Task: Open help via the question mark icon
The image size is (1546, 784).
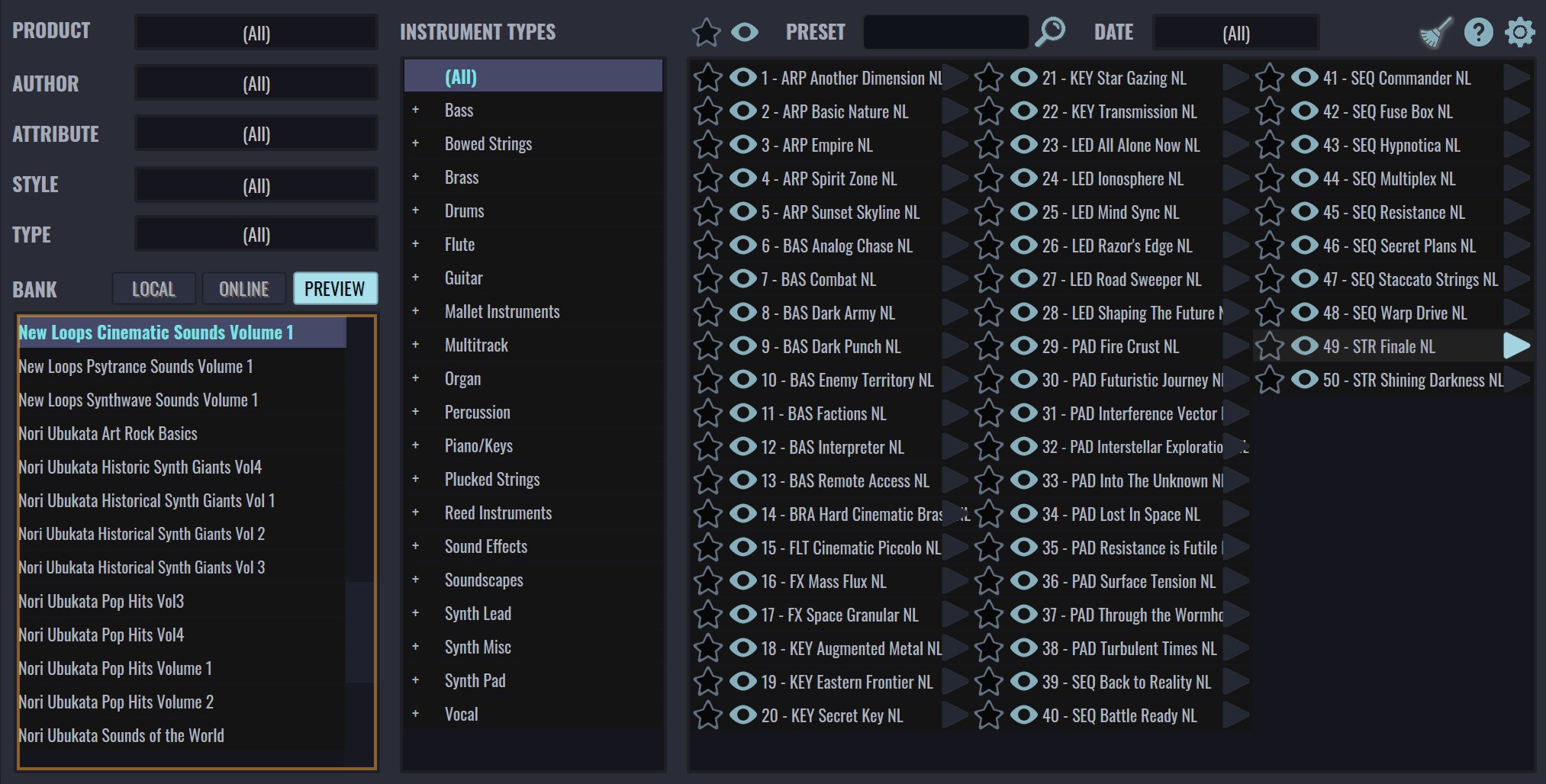Action: 1478,32
